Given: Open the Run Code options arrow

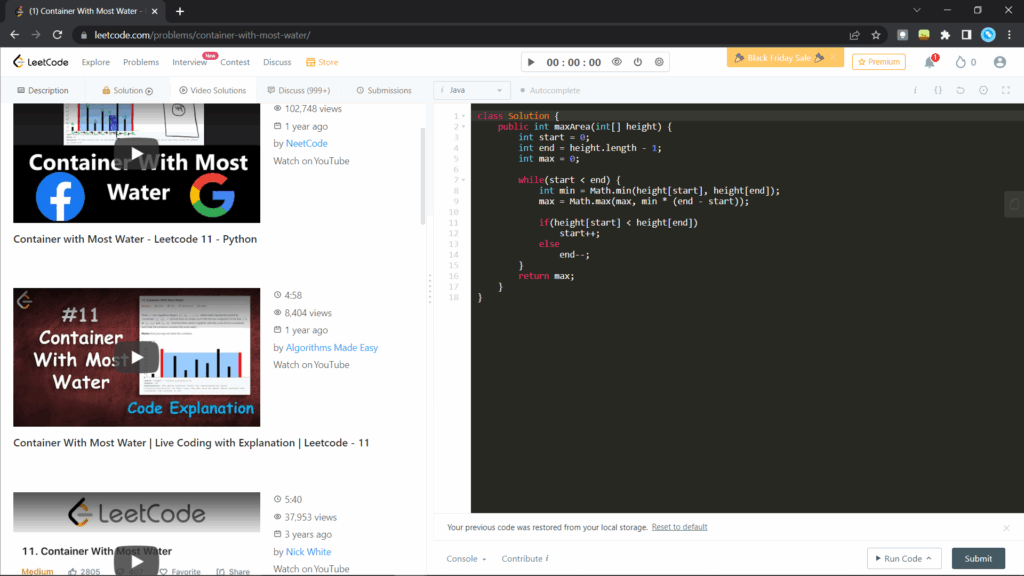Looking at the screenshot, I should [929, 558].
